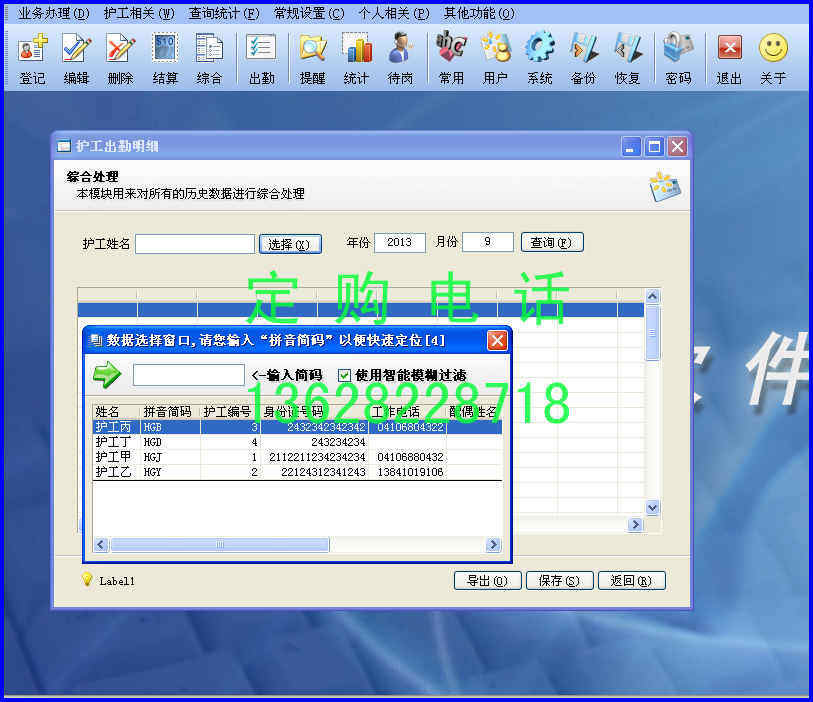Close the 数据选择窗口 dialog

click(497, 341)
